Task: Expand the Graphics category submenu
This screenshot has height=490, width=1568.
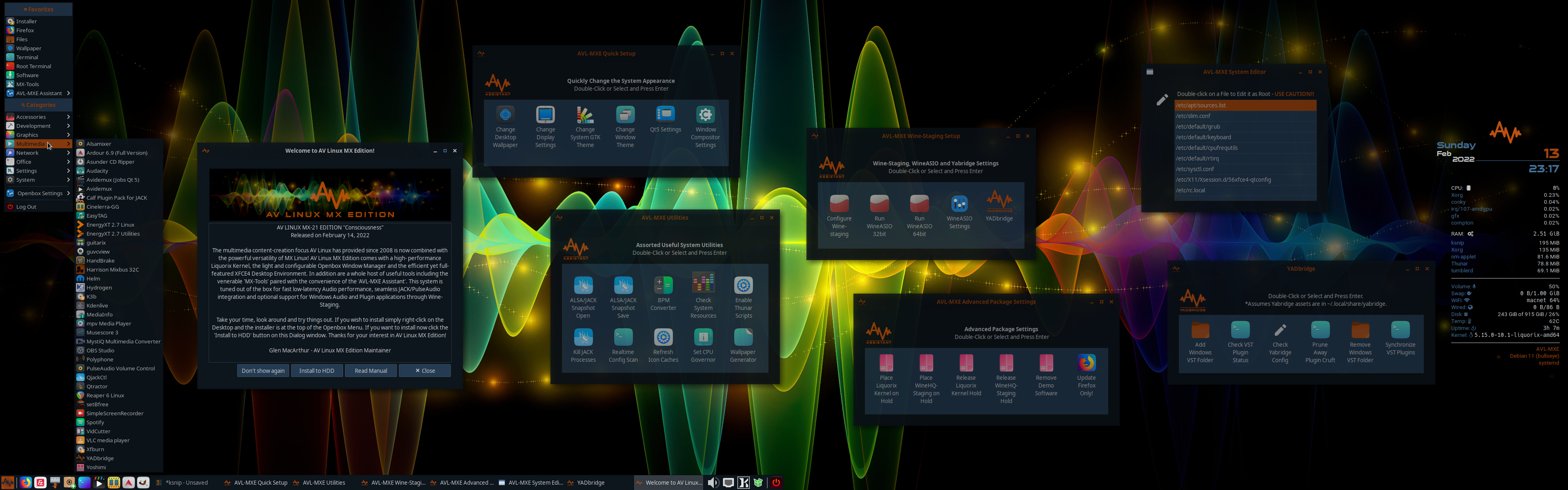Action: click(38, 135)
